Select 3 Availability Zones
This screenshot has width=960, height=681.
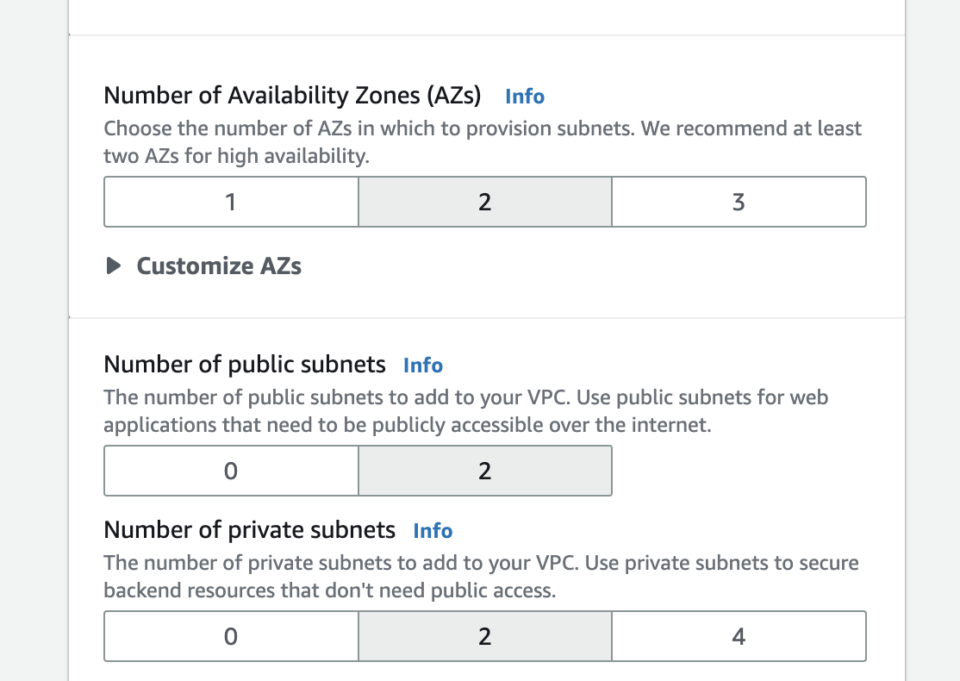pyautogui.click(x=738, y=201)
